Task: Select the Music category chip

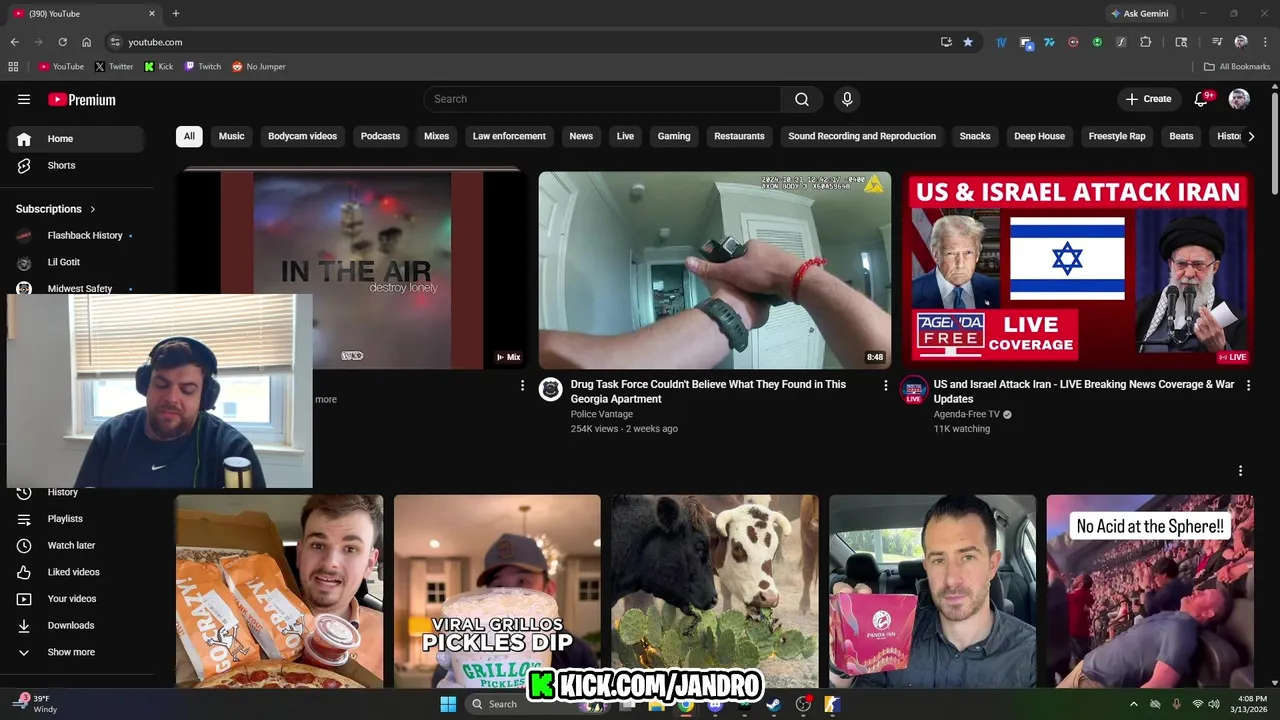Action: pos(232,136)
